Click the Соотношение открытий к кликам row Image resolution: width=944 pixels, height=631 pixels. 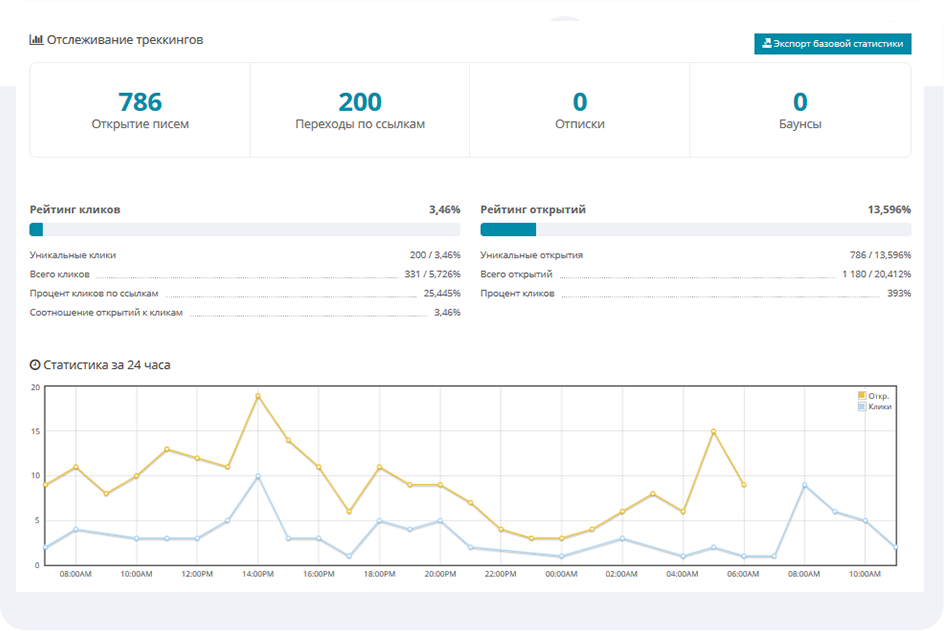[x=245, y=313]
